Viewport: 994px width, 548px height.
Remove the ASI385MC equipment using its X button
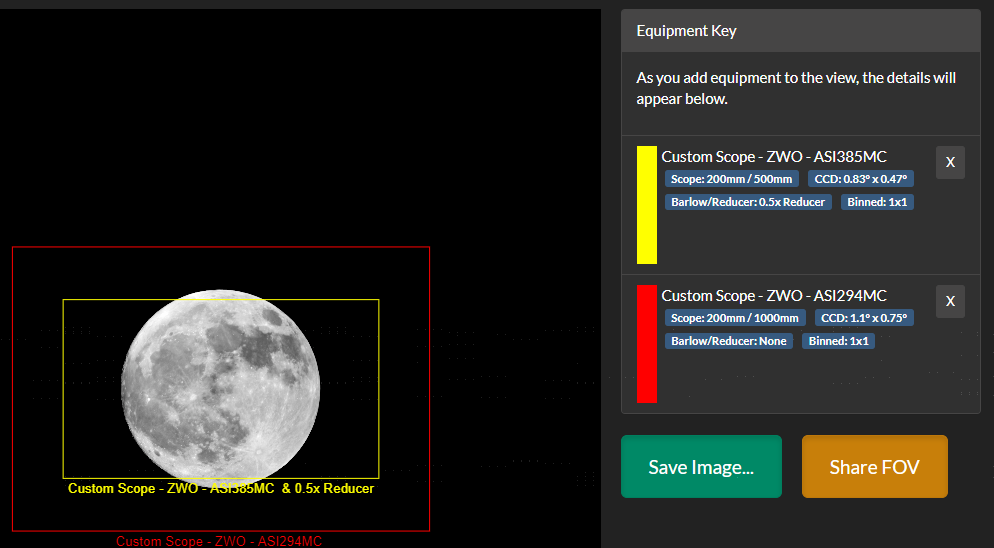click(x=950, y=162)
